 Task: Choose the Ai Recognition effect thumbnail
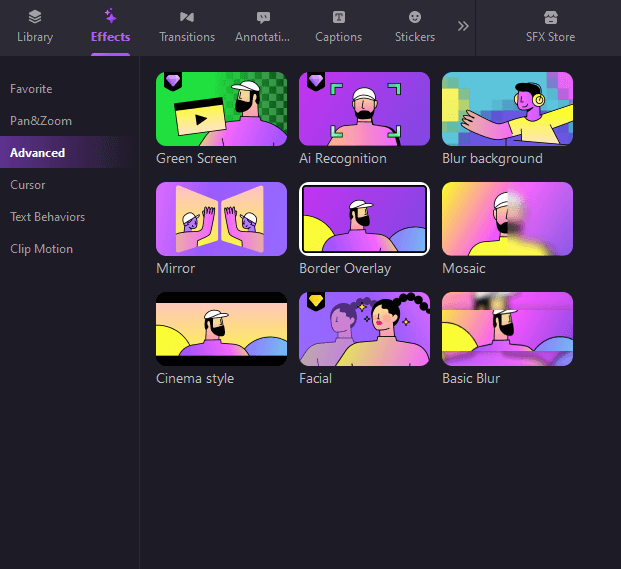pyautogui.click(x=364, y=109)
